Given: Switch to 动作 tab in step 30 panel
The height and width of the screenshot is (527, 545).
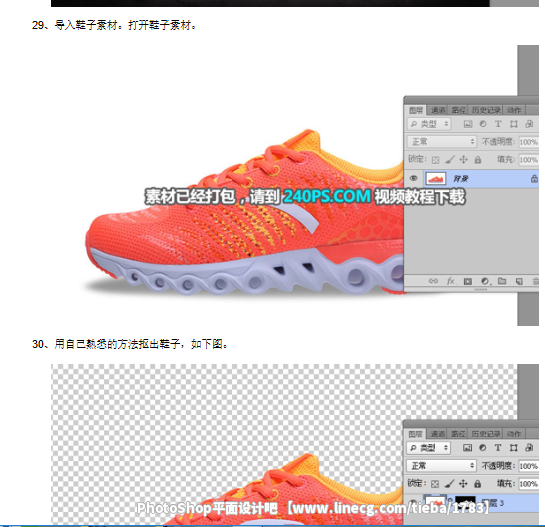Looking at the screenshot, I should (514, 434).
